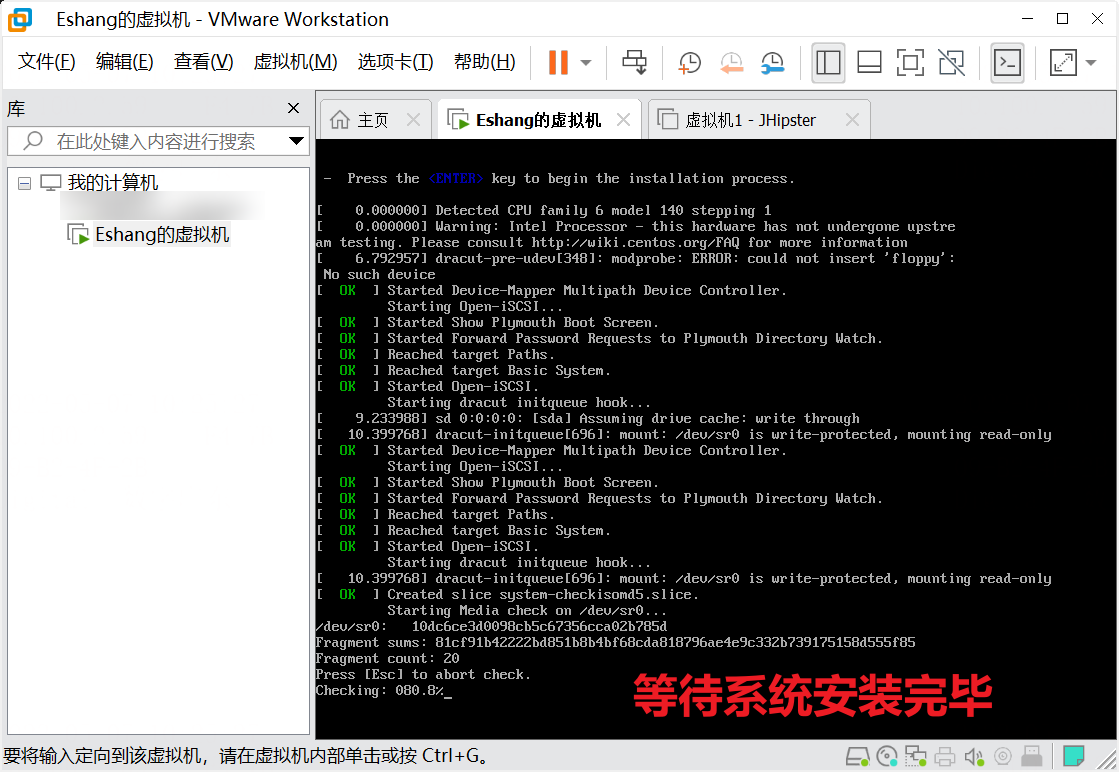Click the webcam device status icon
The width and height of the screenshot is (1119, 772).
tap(1003, 756)
